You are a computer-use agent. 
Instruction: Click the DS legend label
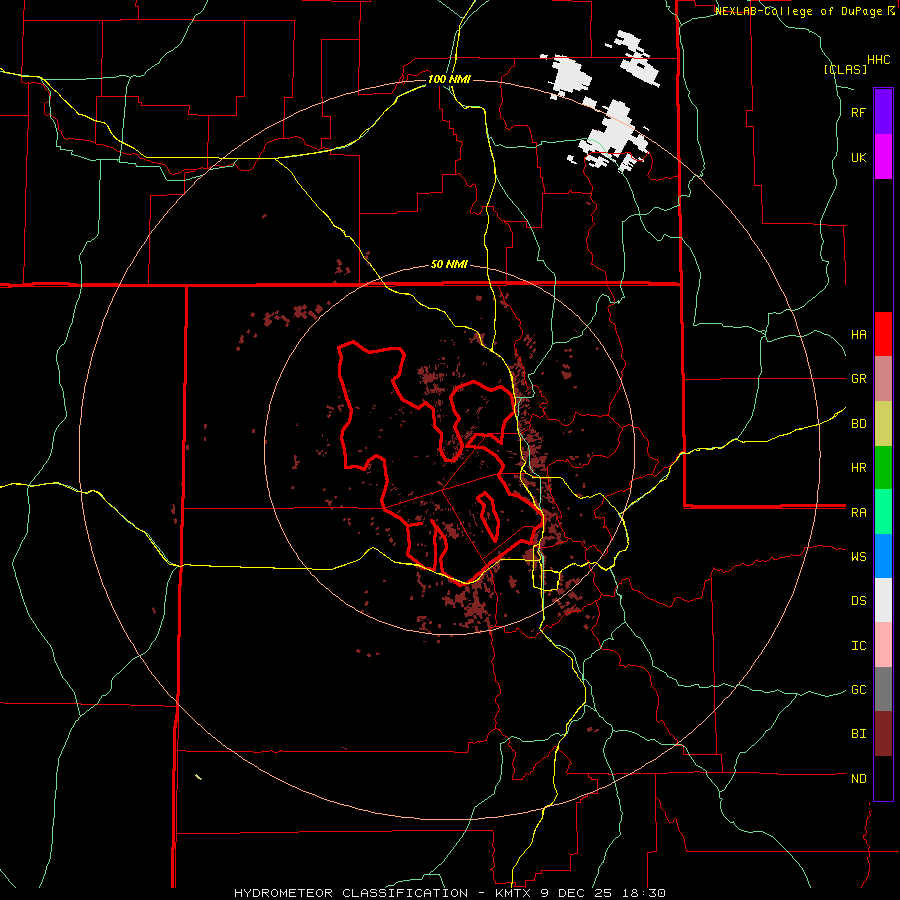tap(858, 601)
